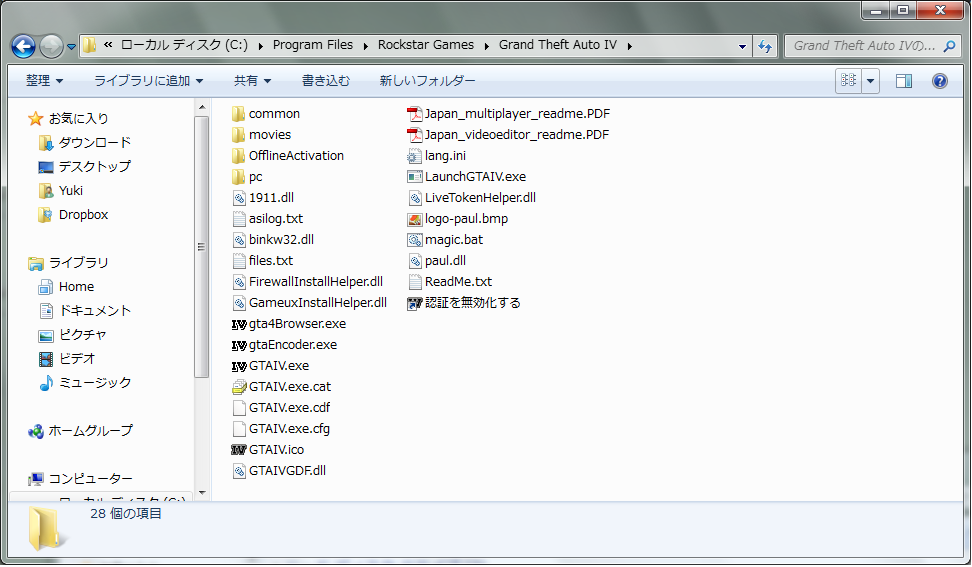Select Japan_videoeditor_readme.PDF icon
Image resolution: width=972 pixels, height=567 pixels.
pos(414,135)
